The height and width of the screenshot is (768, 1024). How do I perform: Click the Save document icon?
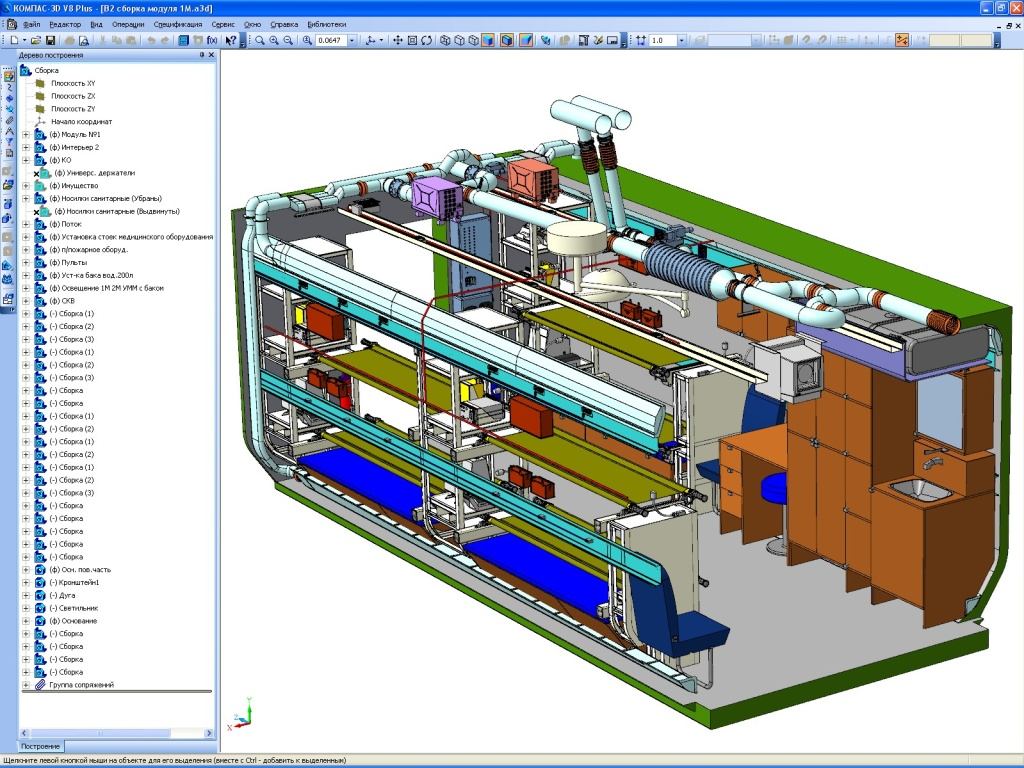pos(50,41)
